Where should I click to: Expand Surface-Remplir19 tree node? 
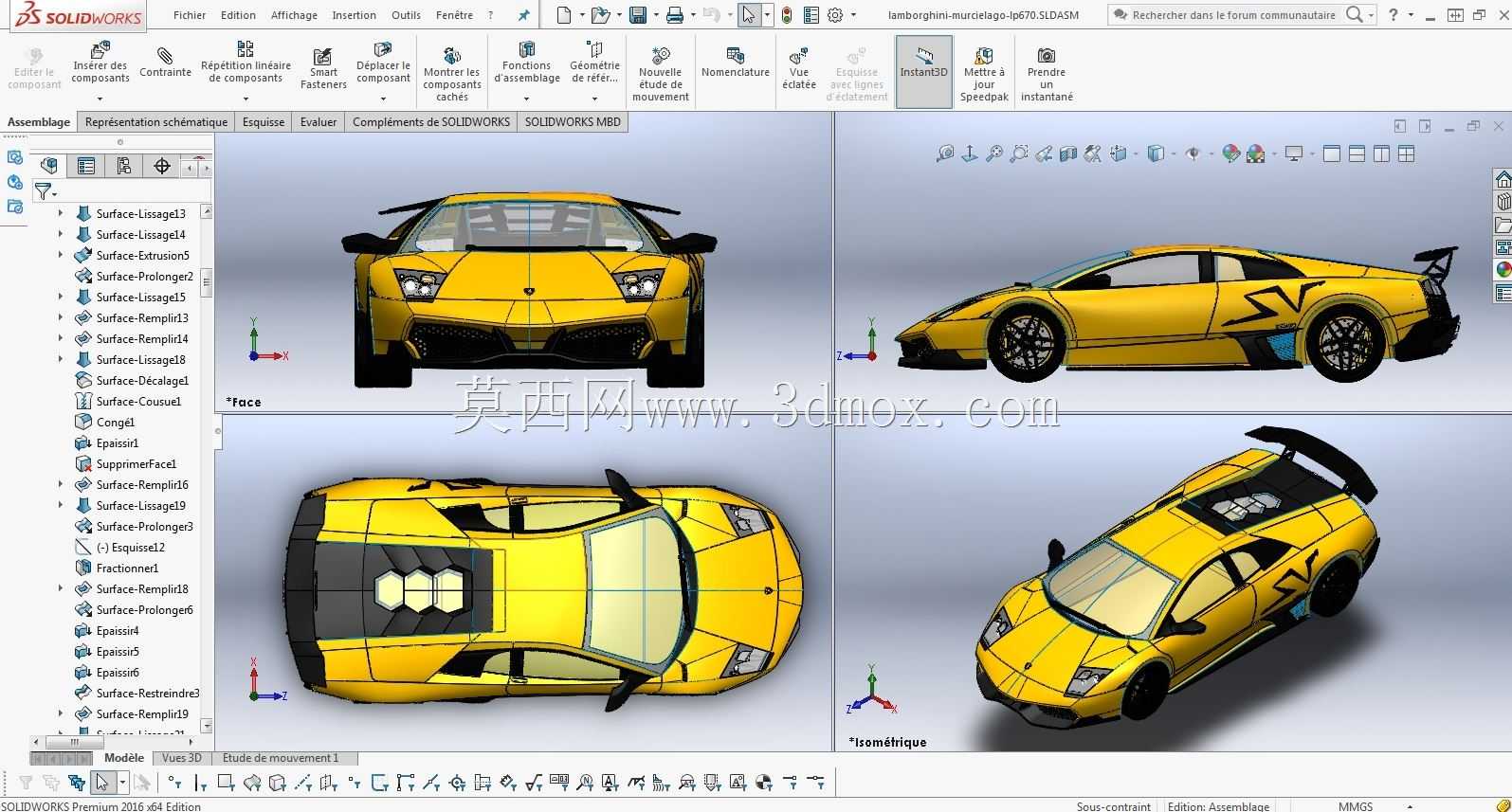coord(61,713)
